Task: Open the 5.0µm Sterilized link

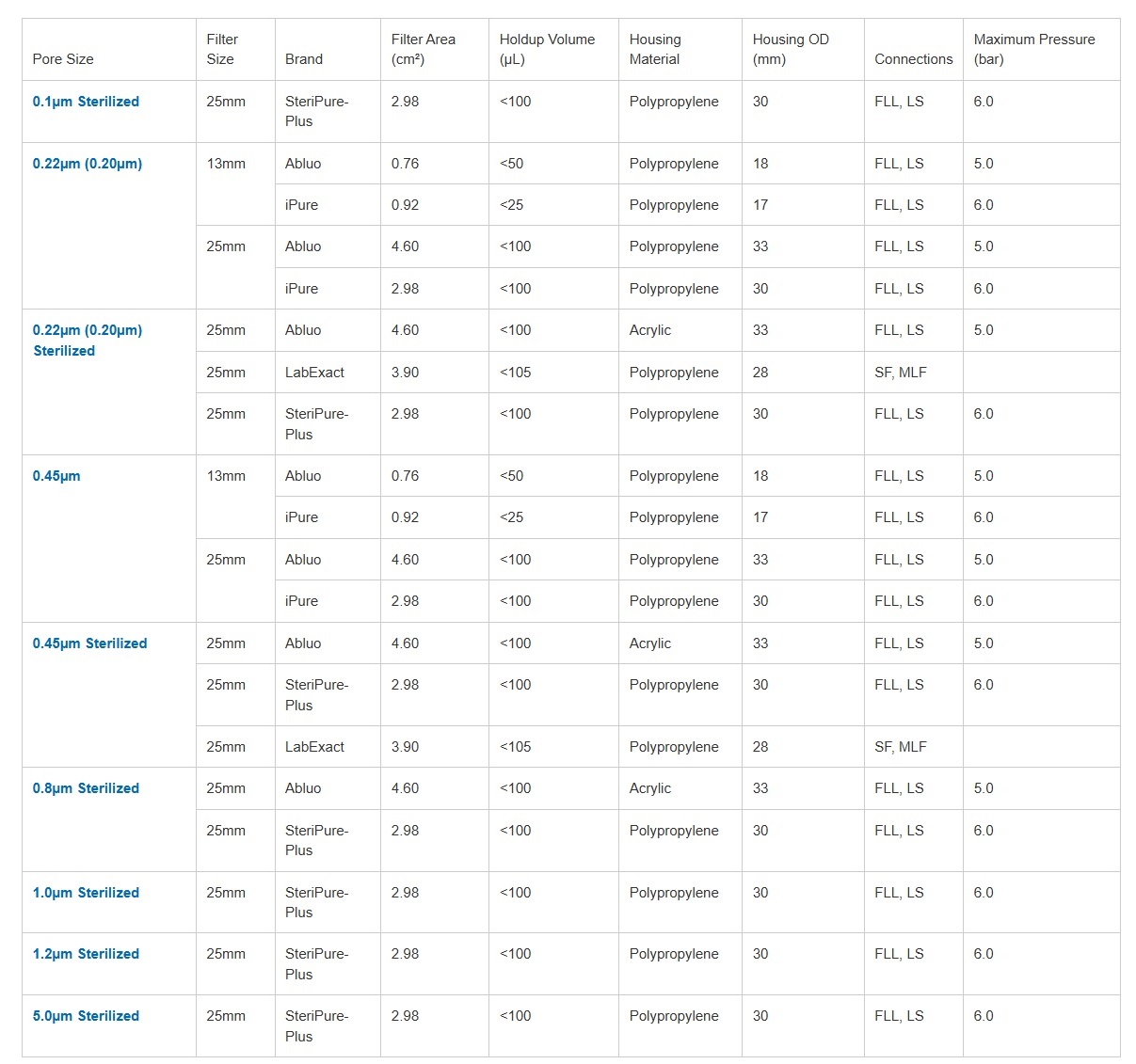Action: tap(86, 1016)
